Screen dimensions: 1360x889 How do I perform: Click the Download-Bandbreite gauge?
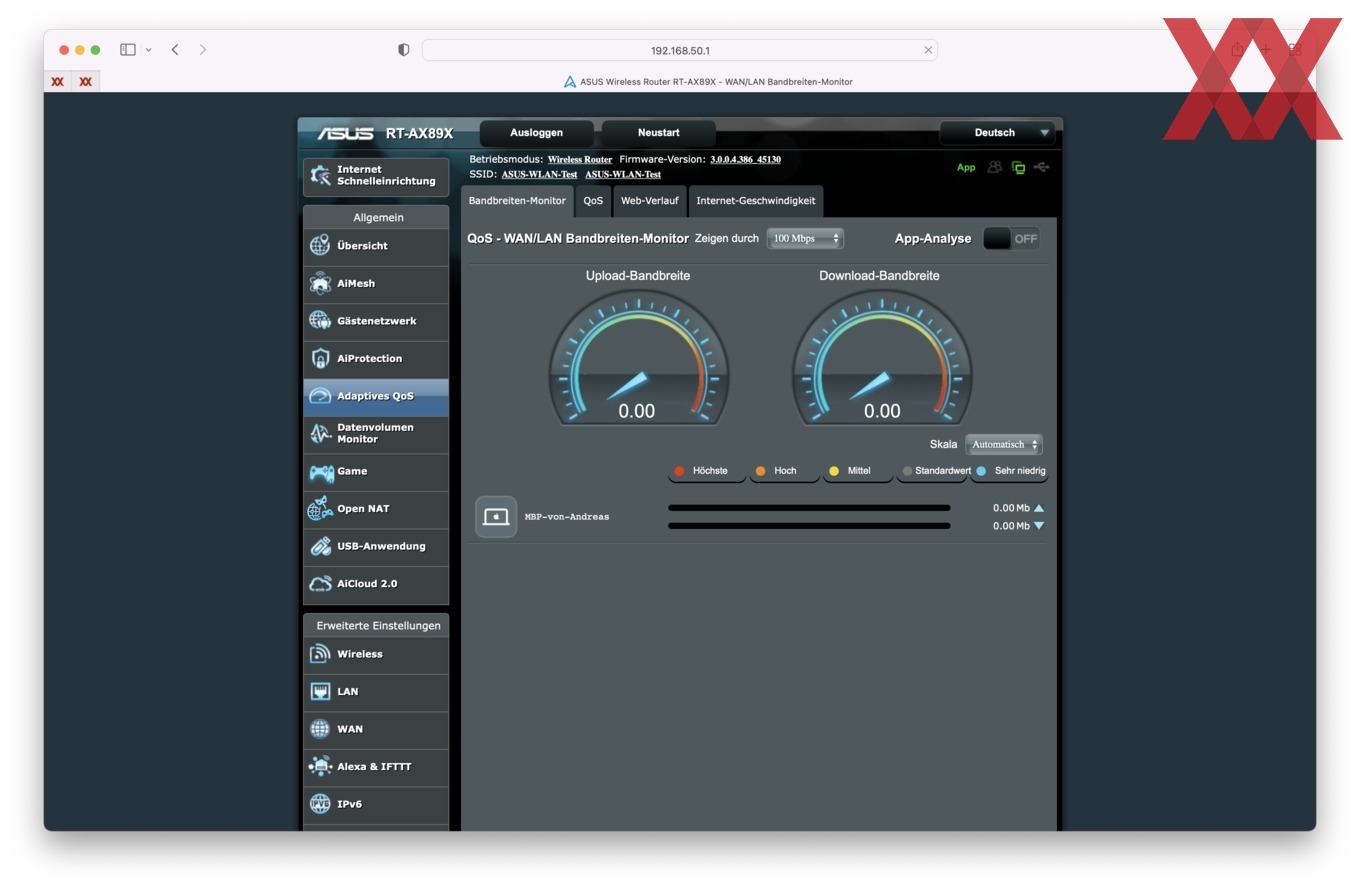(x=881, y=357)
